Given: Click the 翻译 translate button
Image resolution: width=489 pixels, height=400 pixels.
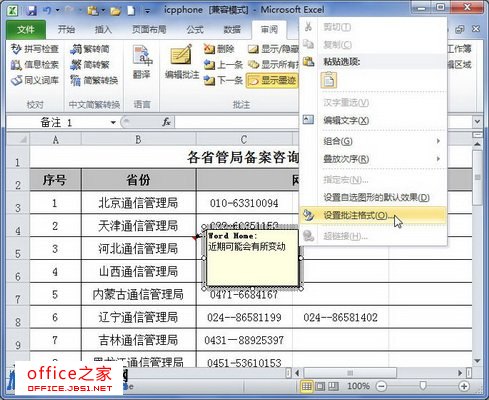Looking at the screenshot, I should pos(142,62).
